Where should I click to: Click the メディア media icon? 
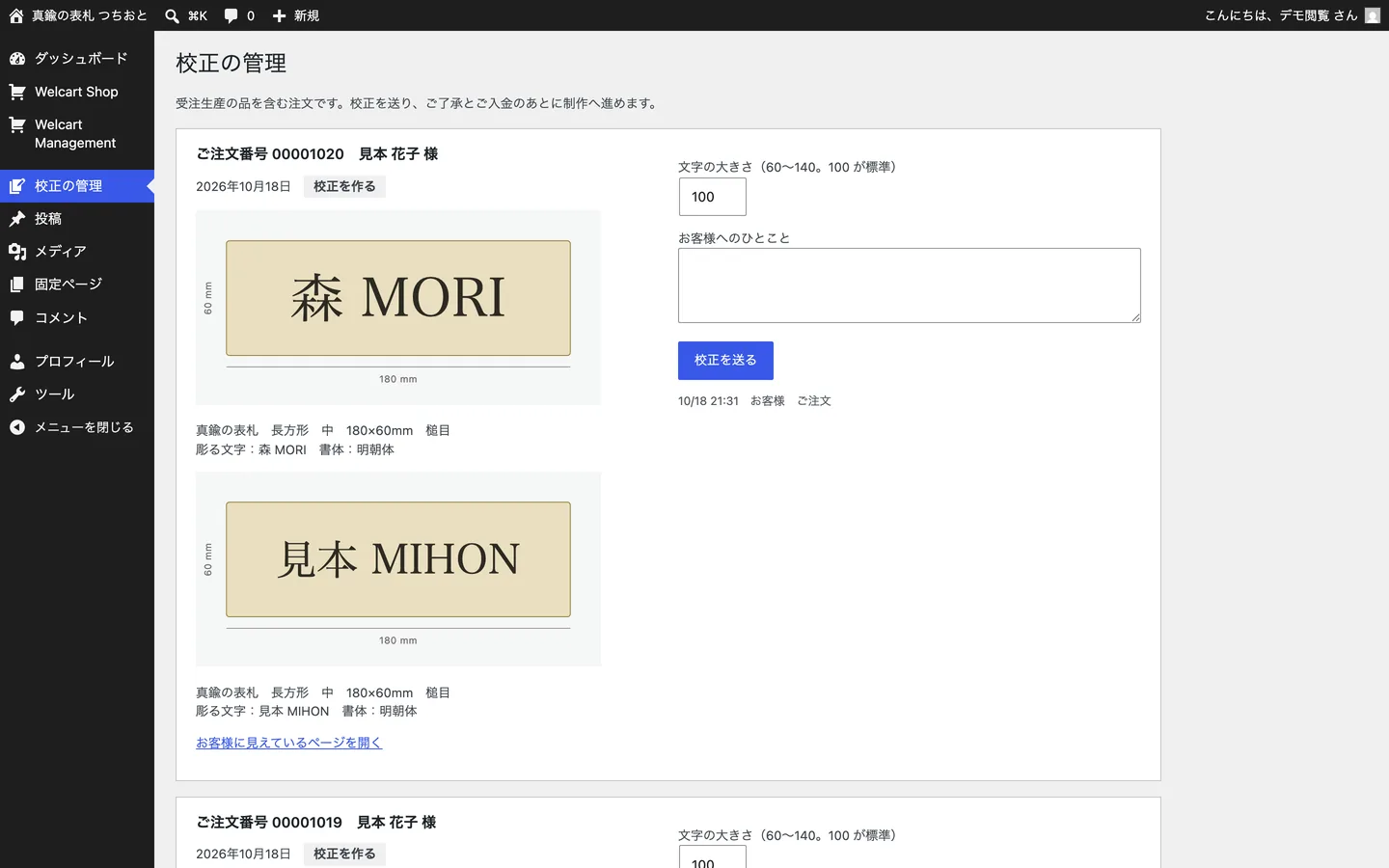point(17,252)
